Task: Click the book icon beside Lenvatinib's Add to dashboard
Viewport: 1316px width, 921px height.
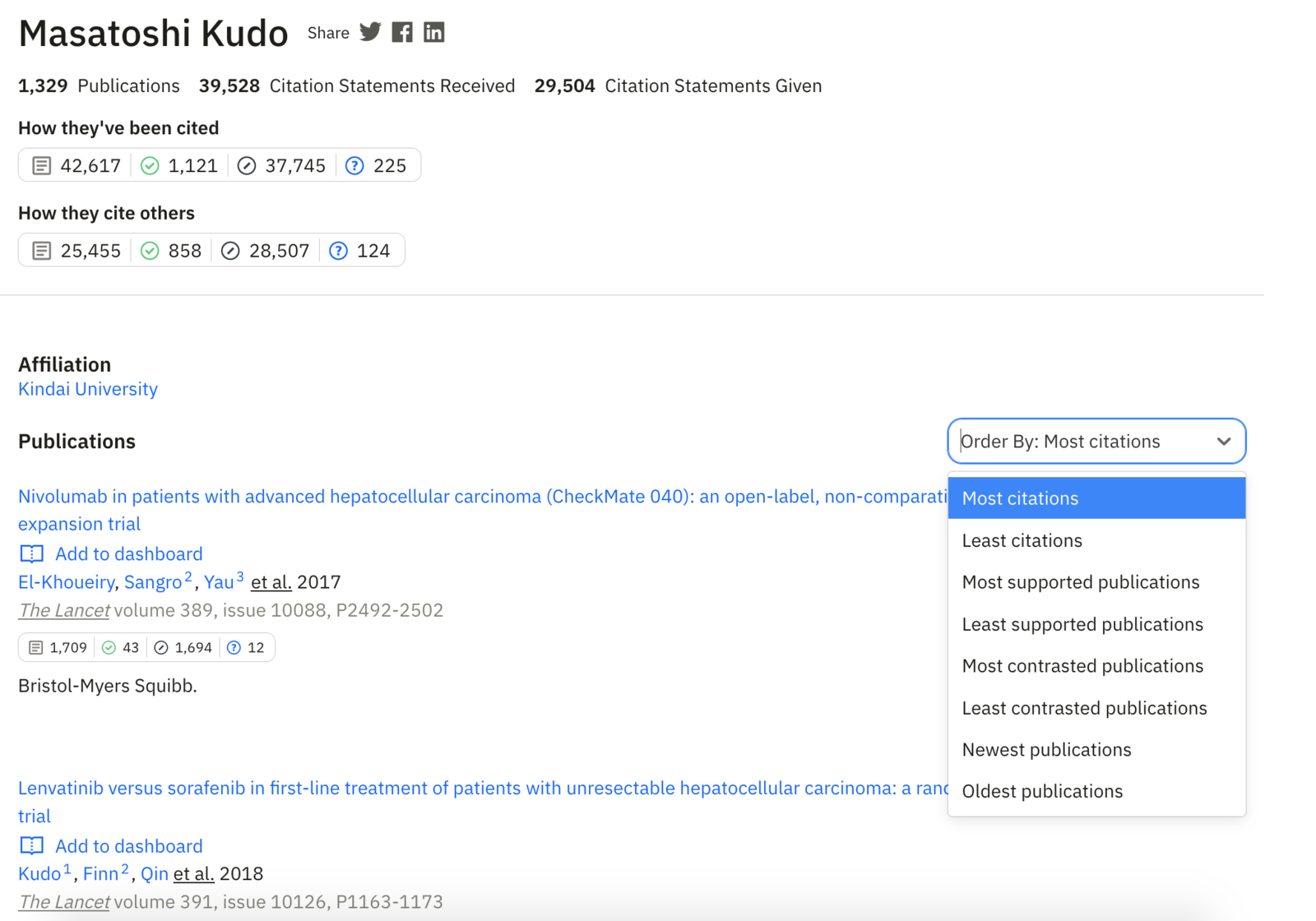Action: (x=32, y=845)
